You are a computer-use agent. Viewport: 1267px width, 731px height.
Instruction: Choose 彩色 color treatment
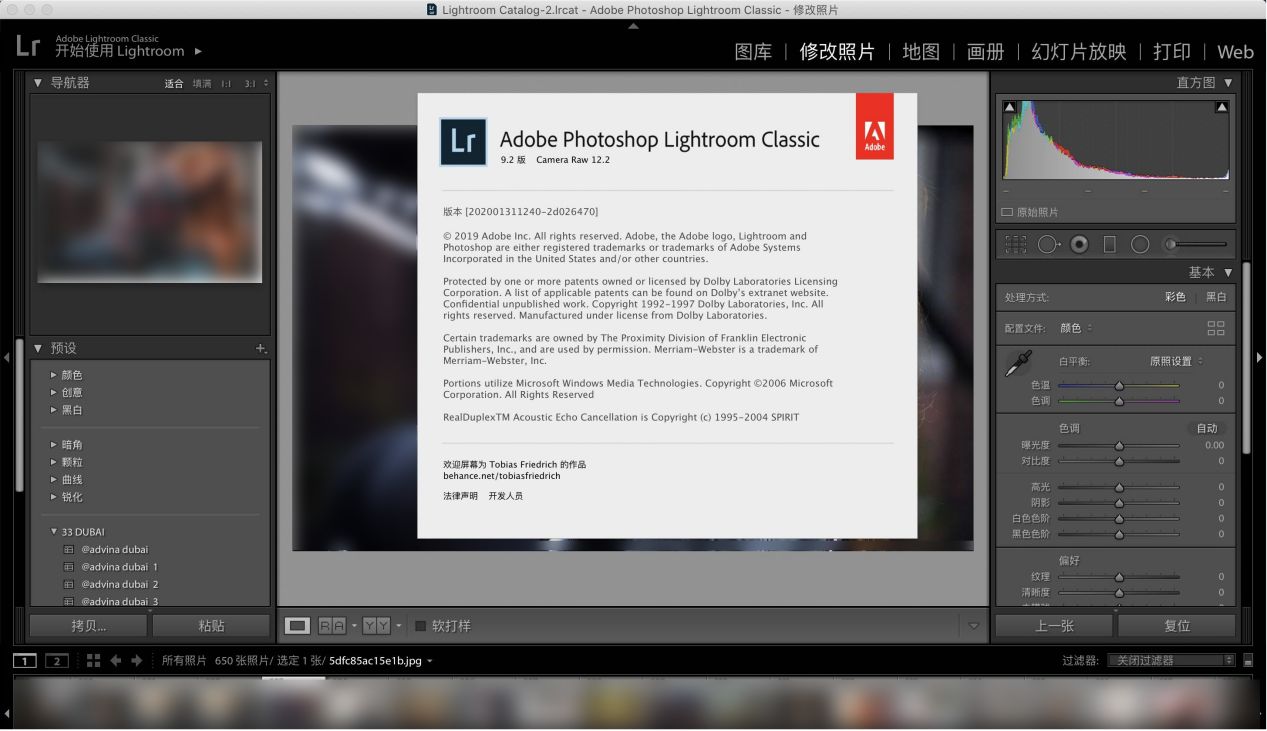[1175, 297]
